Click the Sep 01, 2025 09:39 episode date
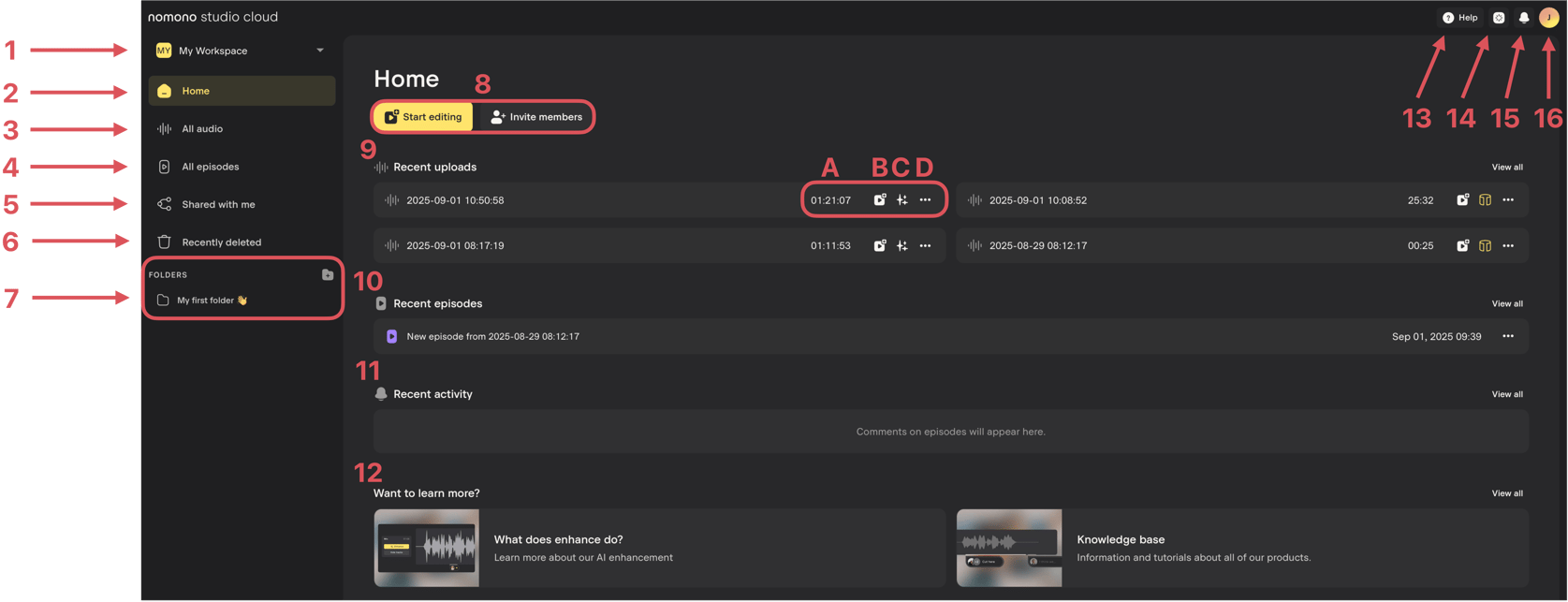The width and height of the screenshot is (1568, 602). pyautogui.click(x=1436, y=336)
